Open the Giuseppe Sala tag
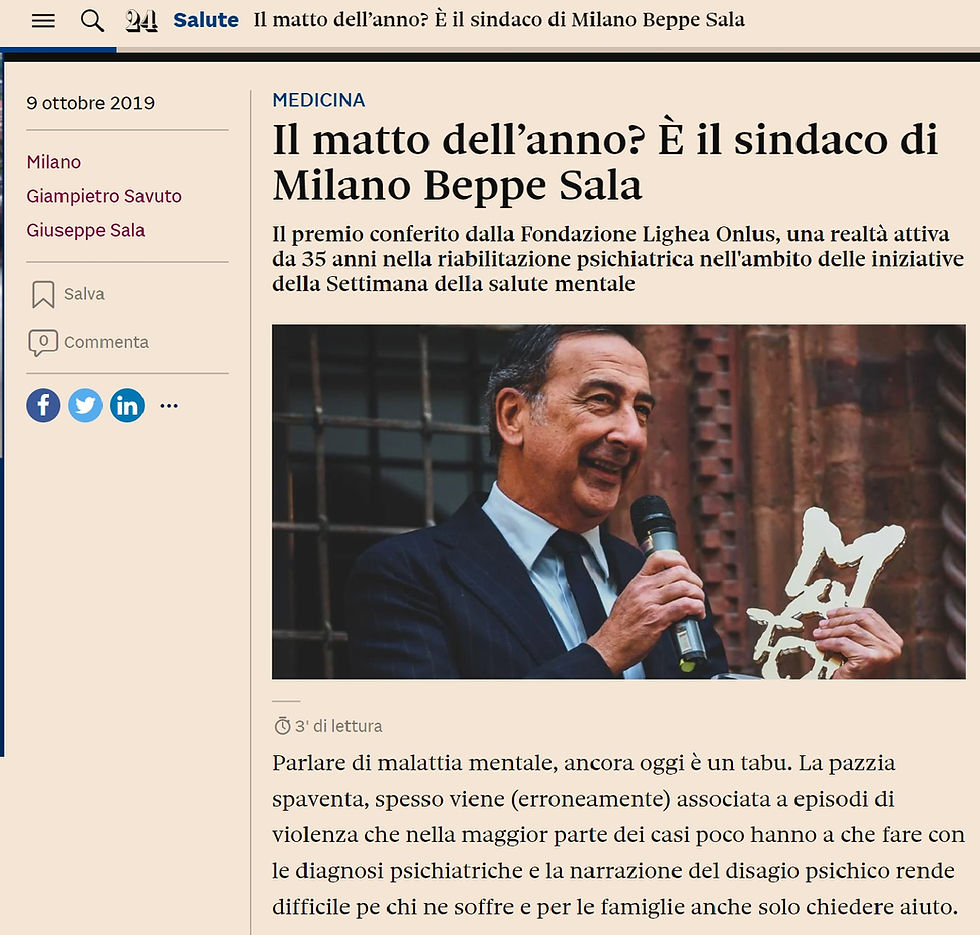This screenshot has width=980, height=935. (86, 230)
